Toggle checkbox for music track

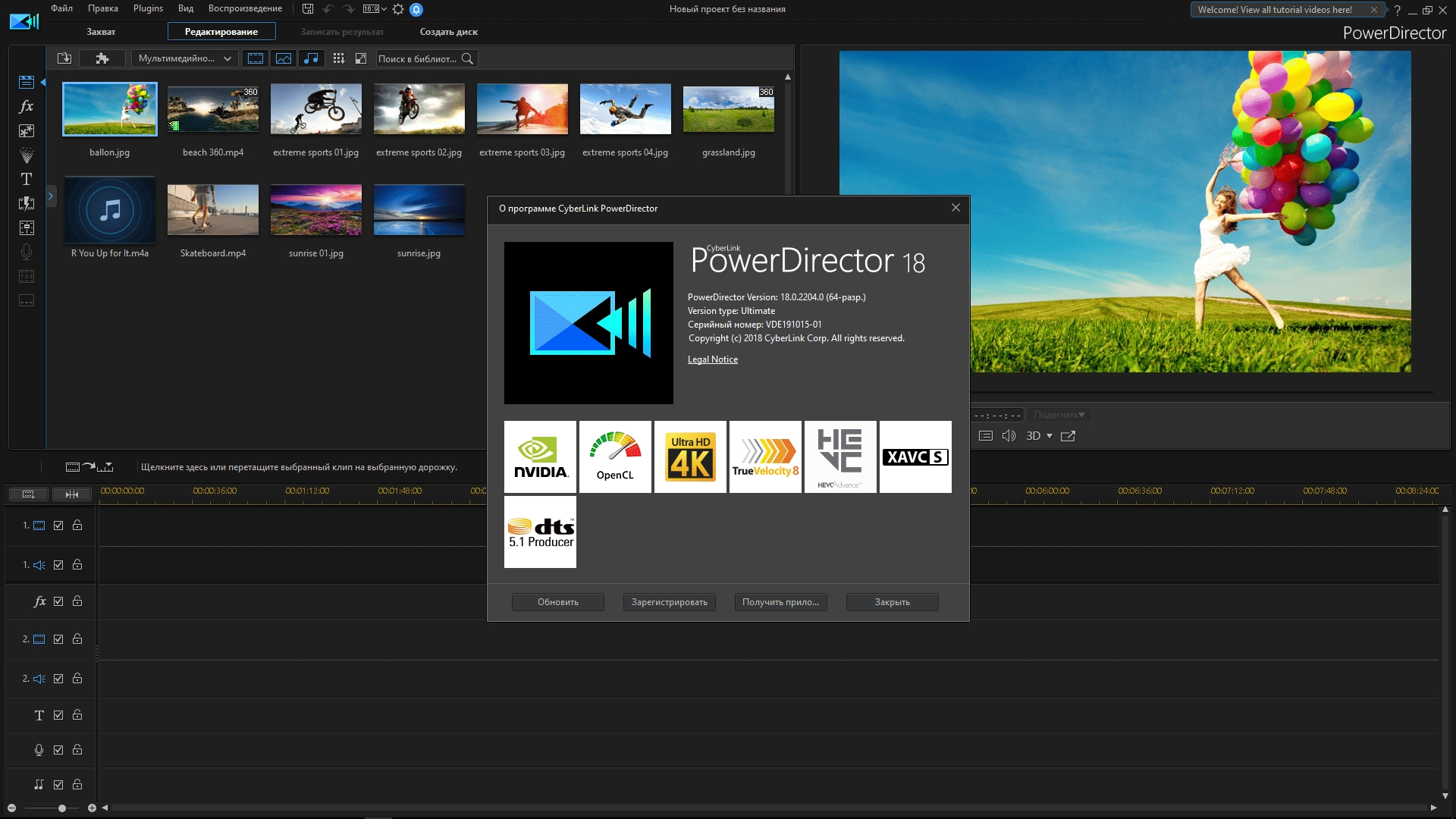[58, 785]
